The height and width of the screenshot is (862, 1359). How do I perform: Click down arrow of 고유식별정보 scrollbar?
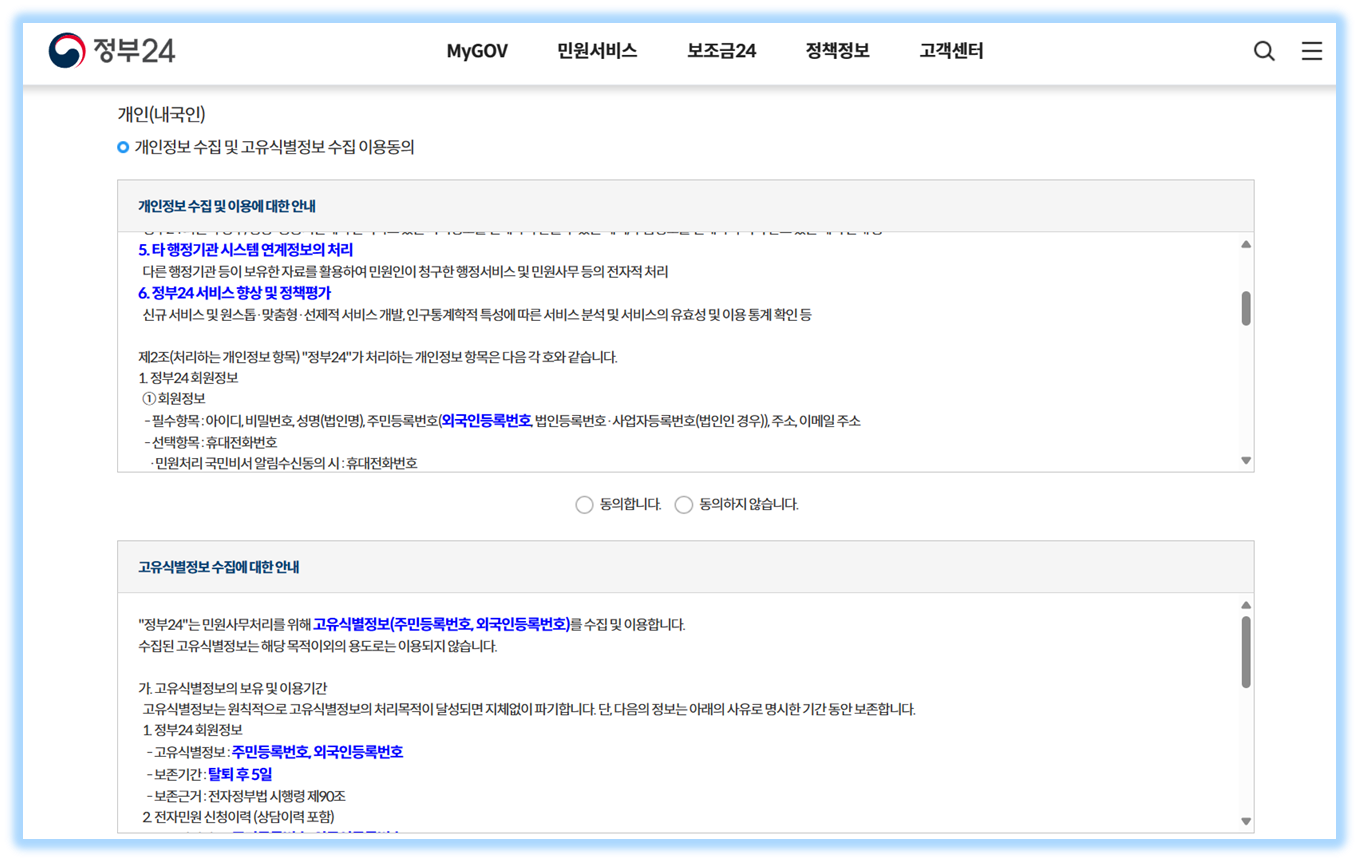(x=1246, y=822)
